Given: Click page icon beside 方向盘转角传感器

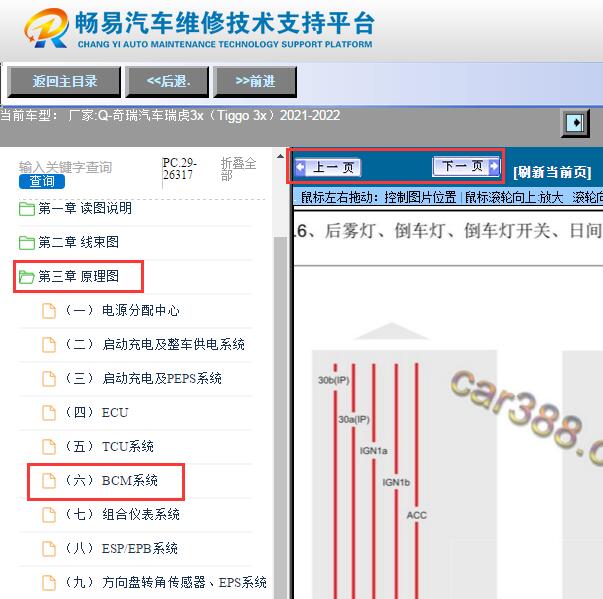Looking at the screenshot, I should tap(49, 582).
